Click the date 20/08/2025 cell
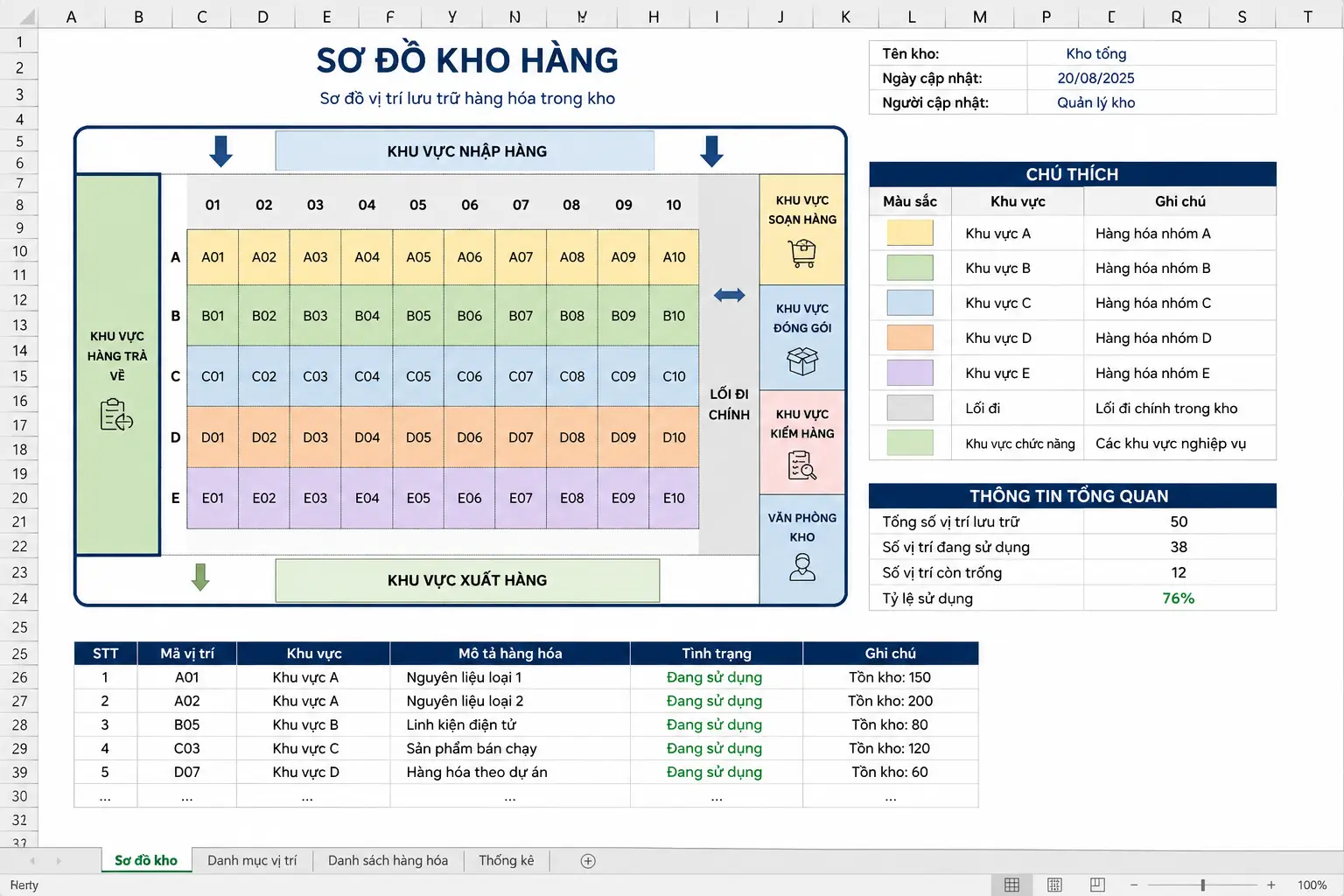This screenshot has height=896, width=1344. click(x=1151, y=78)
